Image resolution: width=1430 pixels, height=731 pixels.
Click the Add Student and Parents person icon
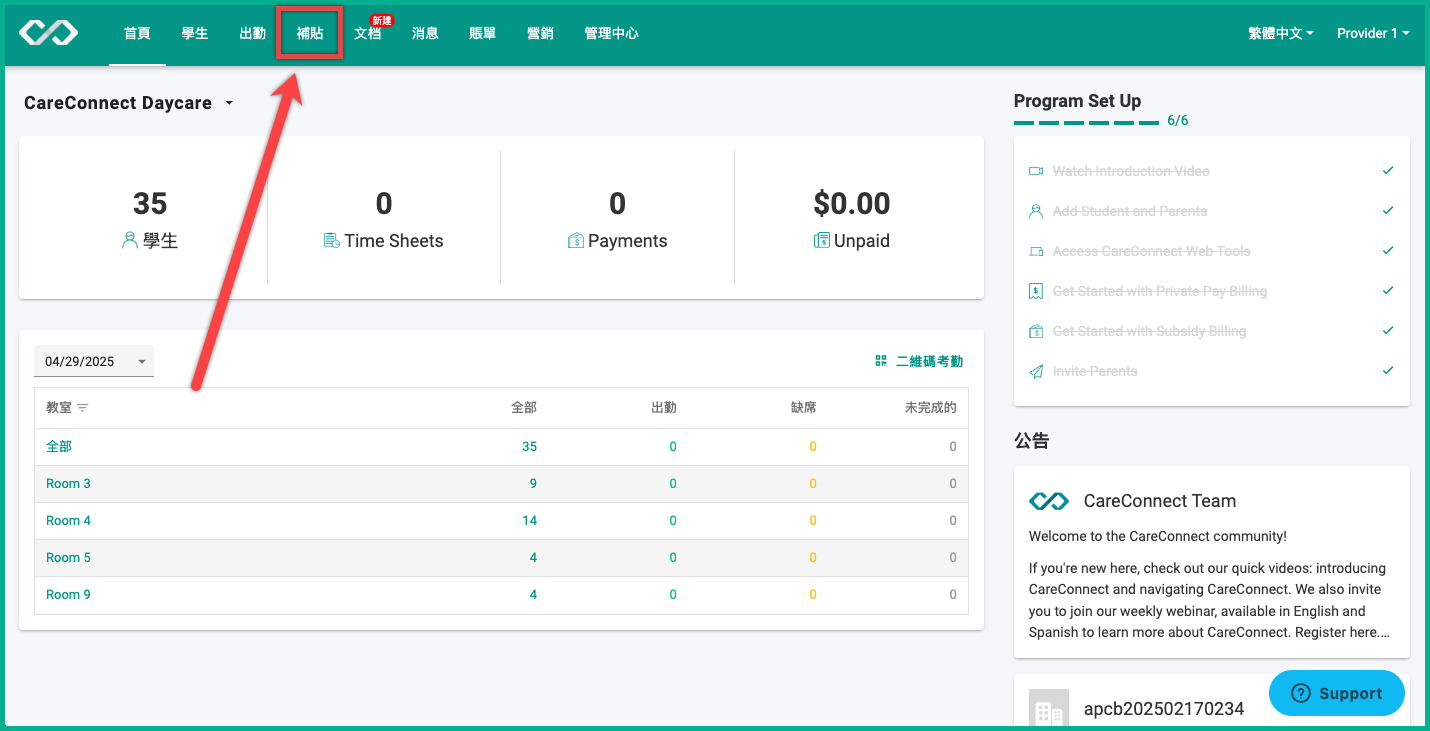[1036, 211]
